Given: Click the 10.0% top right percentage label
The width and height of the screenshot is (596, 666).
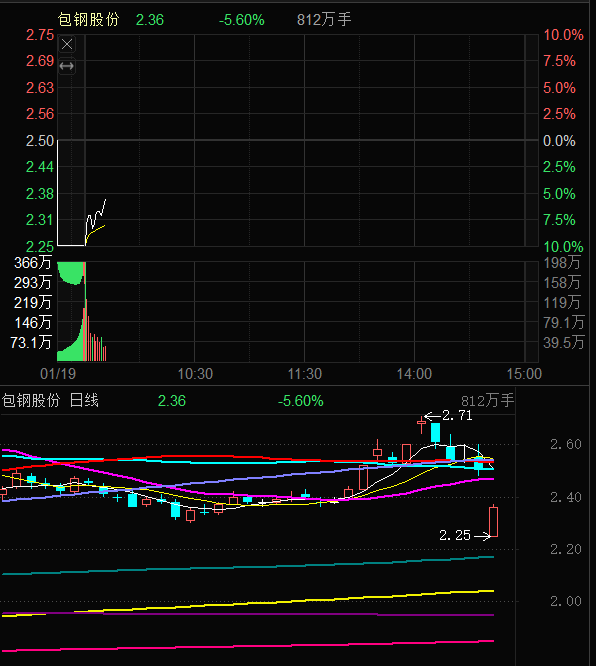Looking at the screenshot, I should (563, 35).
